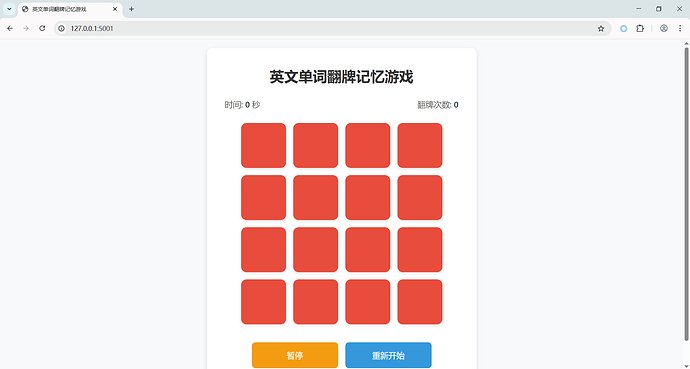
Task: Open the Extensions puzzle icon
Action: tap(640, 28)
